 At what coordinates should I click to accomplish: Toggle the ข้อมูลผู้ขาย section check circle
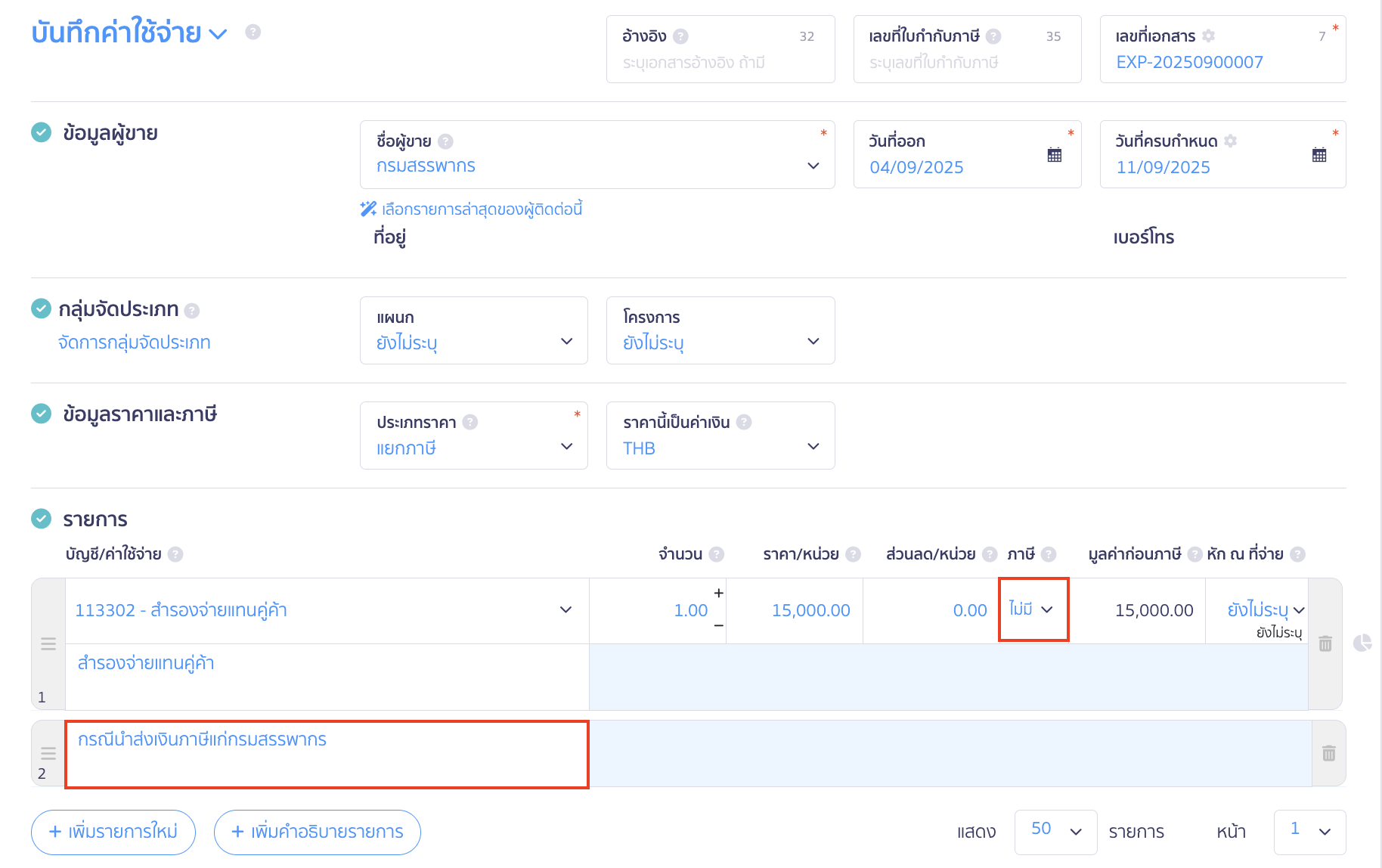41,132
